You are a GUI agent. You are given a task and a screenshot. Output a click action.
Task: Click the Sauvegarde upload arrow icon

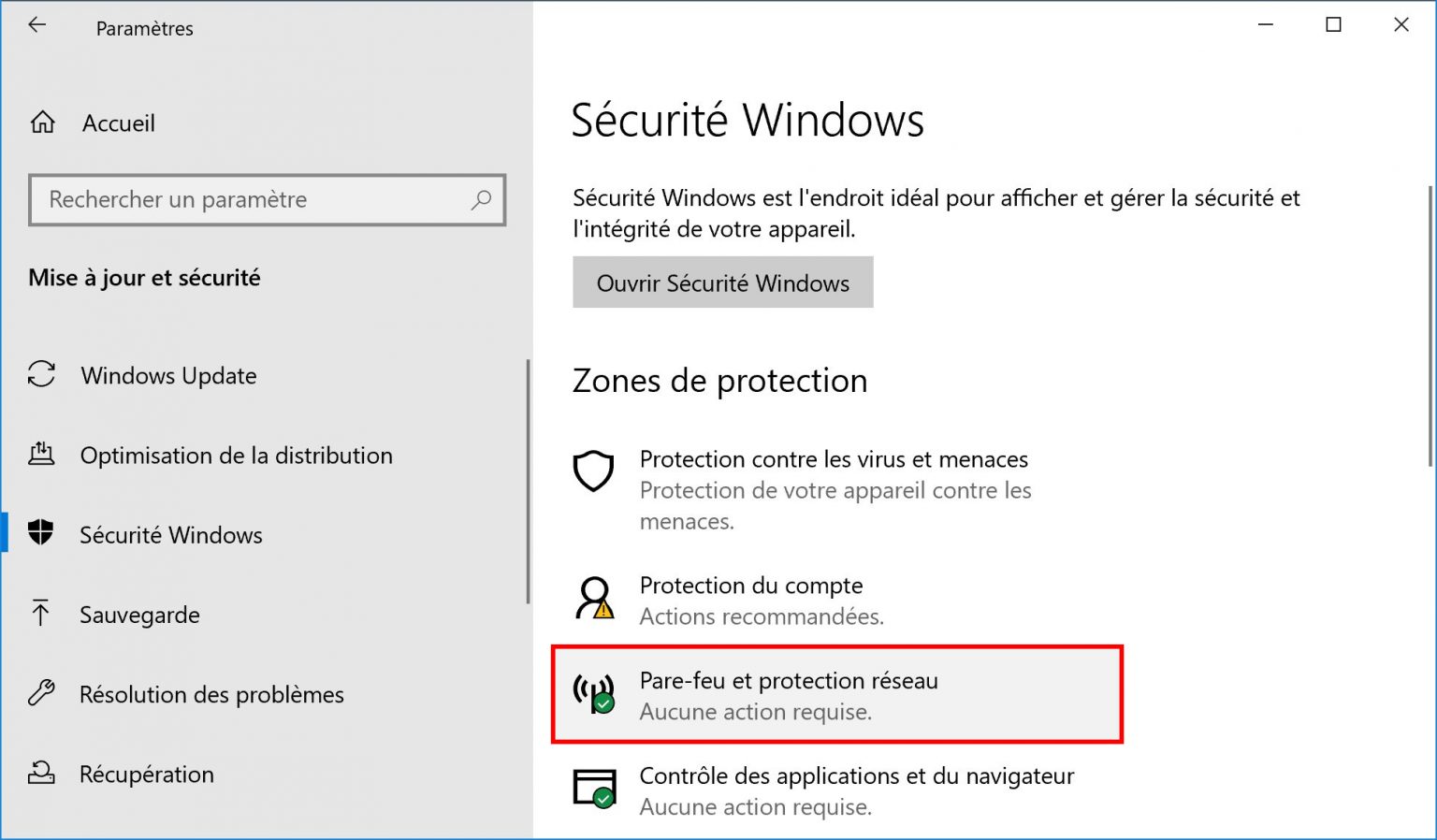(41, 615)
